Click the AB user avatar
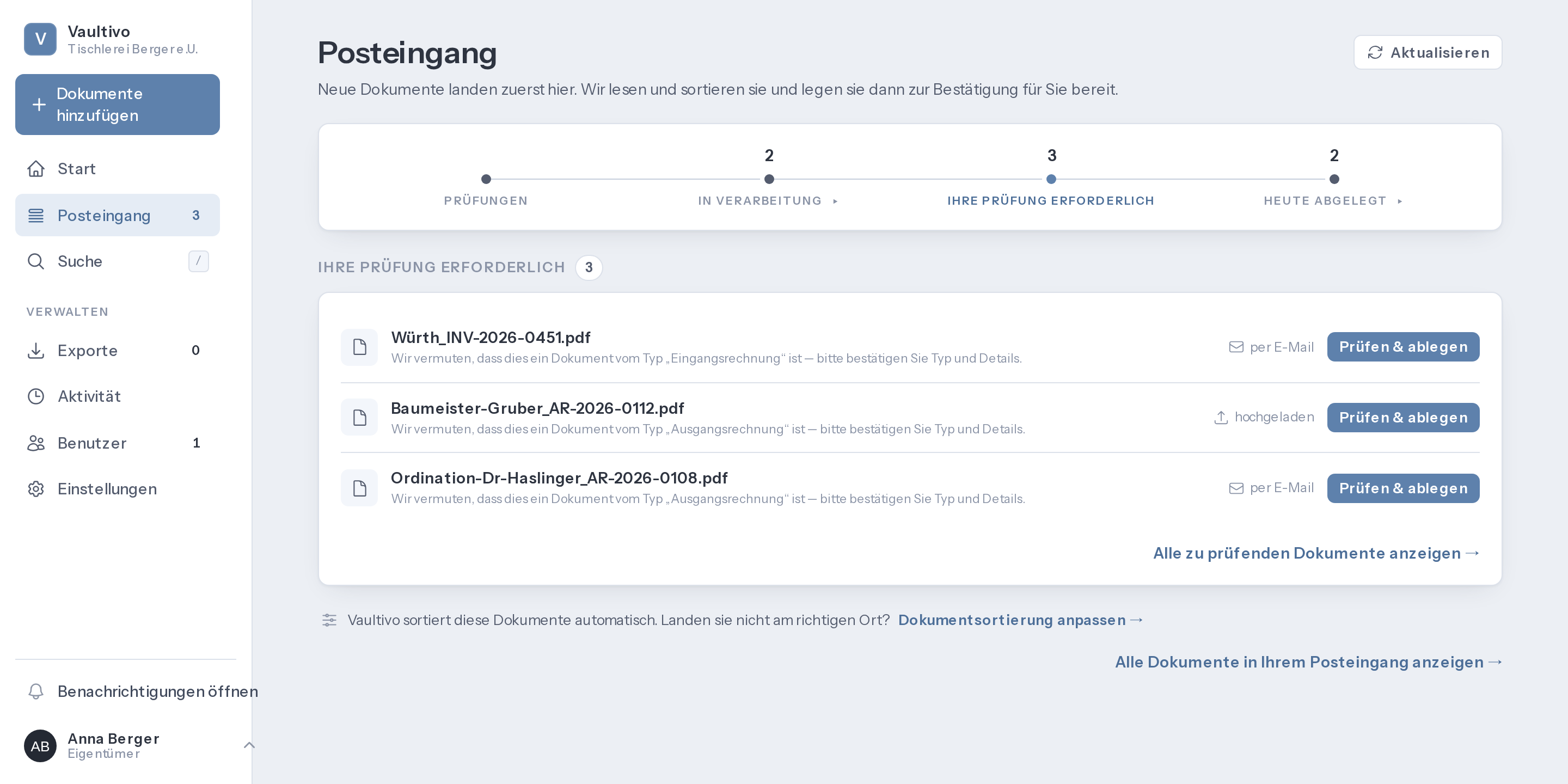Image resolution: width=1568 pixels, height=784 pixels. [x=40, y=746]
